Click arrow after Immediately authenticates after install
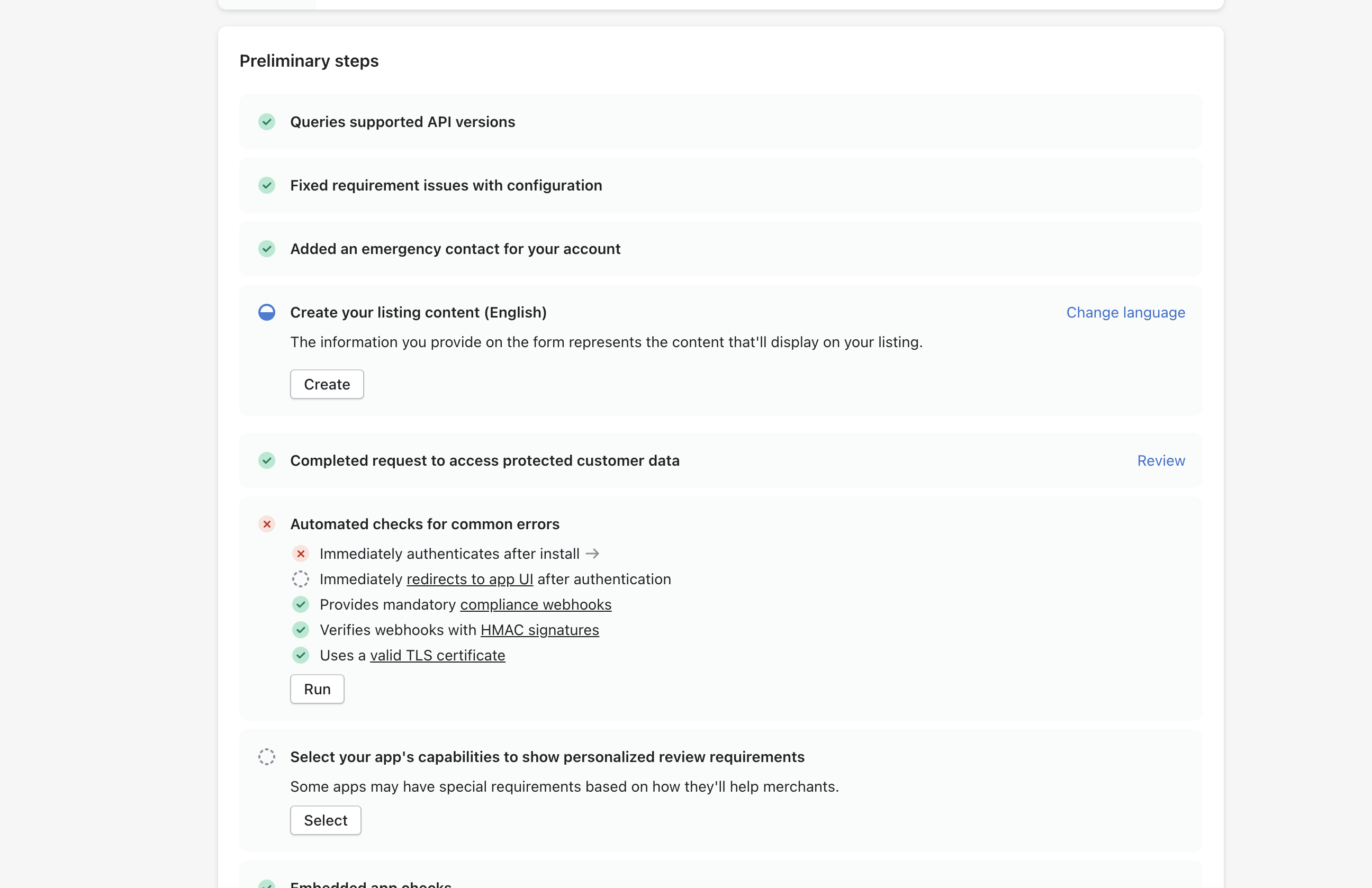 pyautogui.click(x=592, y=553)
